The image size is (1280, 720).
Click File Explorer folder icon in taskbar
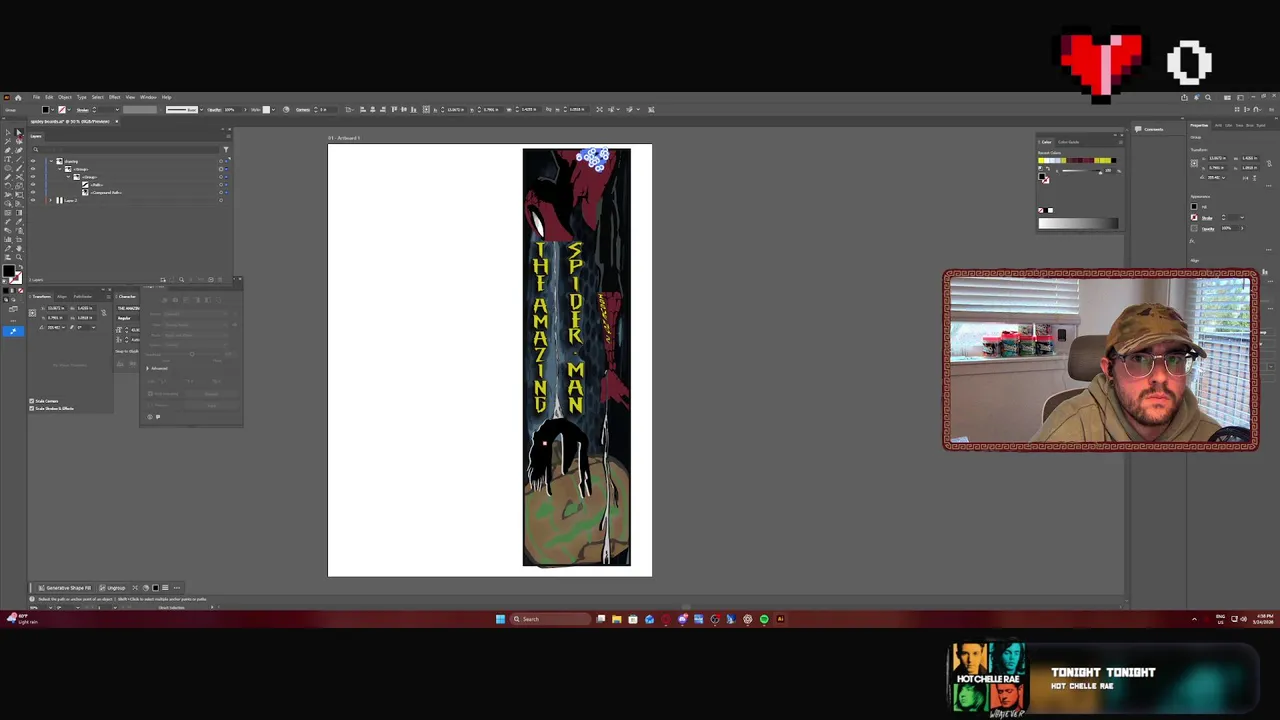pos(616,619)
